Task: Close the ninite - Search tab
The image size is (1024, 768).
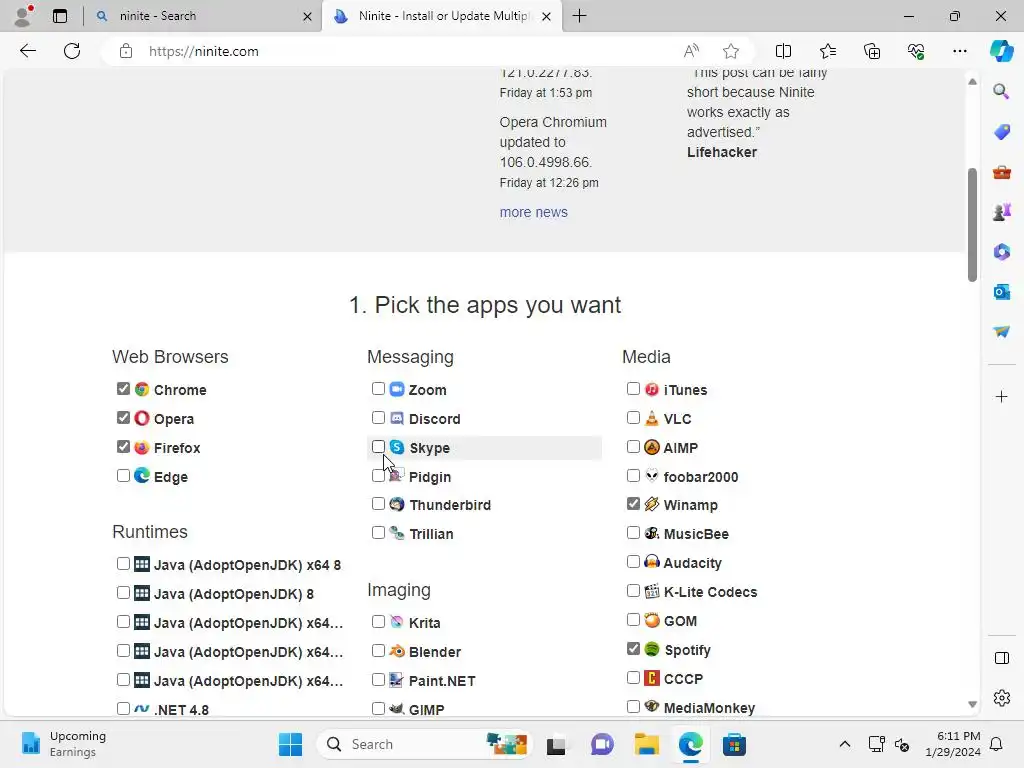Action: [307, 16]
